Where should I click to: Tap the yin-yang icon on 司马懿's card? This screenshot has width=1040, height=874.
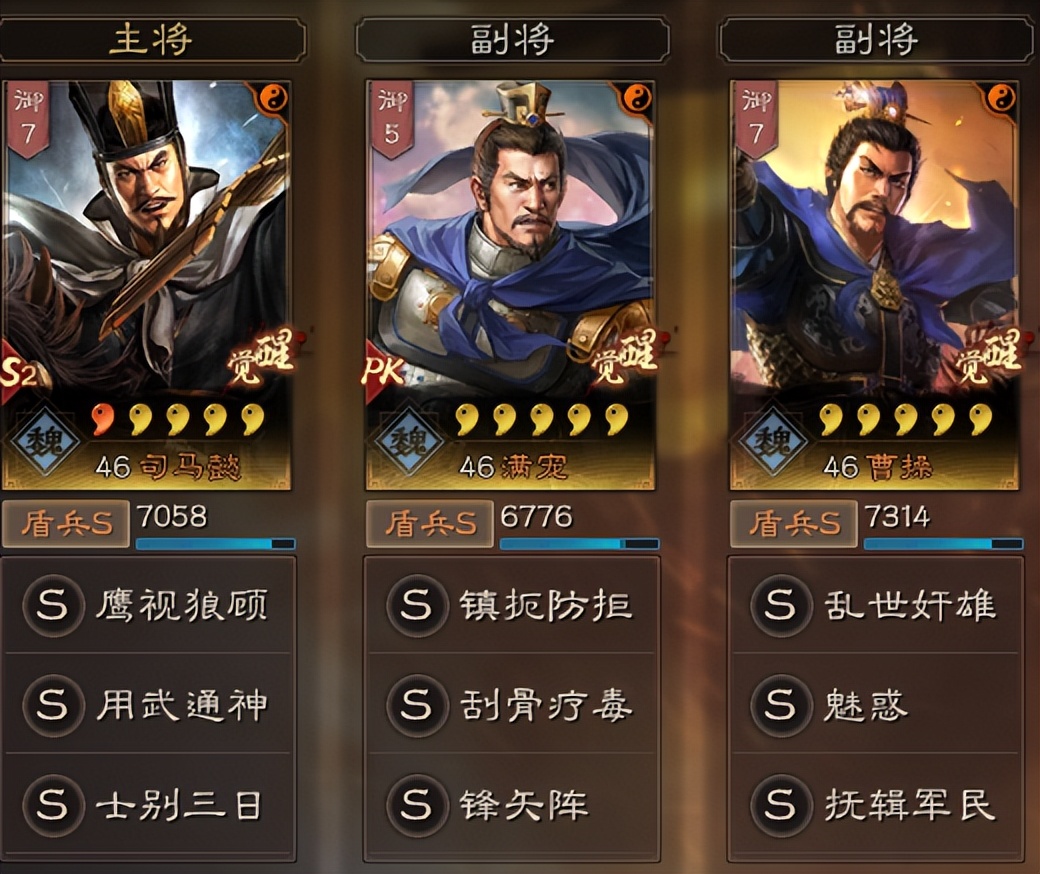(x=273, y=98)
